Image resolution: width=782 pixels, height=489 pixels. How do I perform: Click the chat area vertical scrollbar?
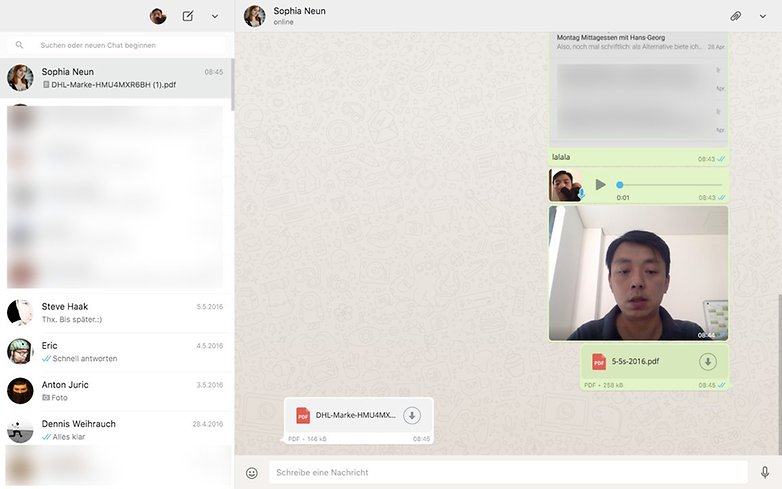pos(780,374)
